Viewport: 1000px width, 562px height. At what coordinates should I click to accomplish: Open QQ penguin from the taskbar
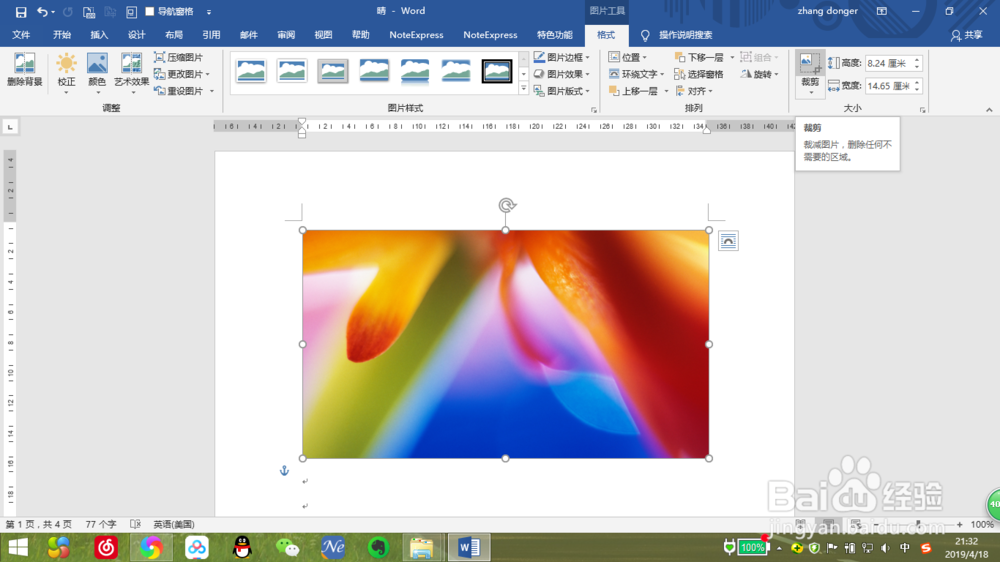pyautogui.click(x=242, y=547)
